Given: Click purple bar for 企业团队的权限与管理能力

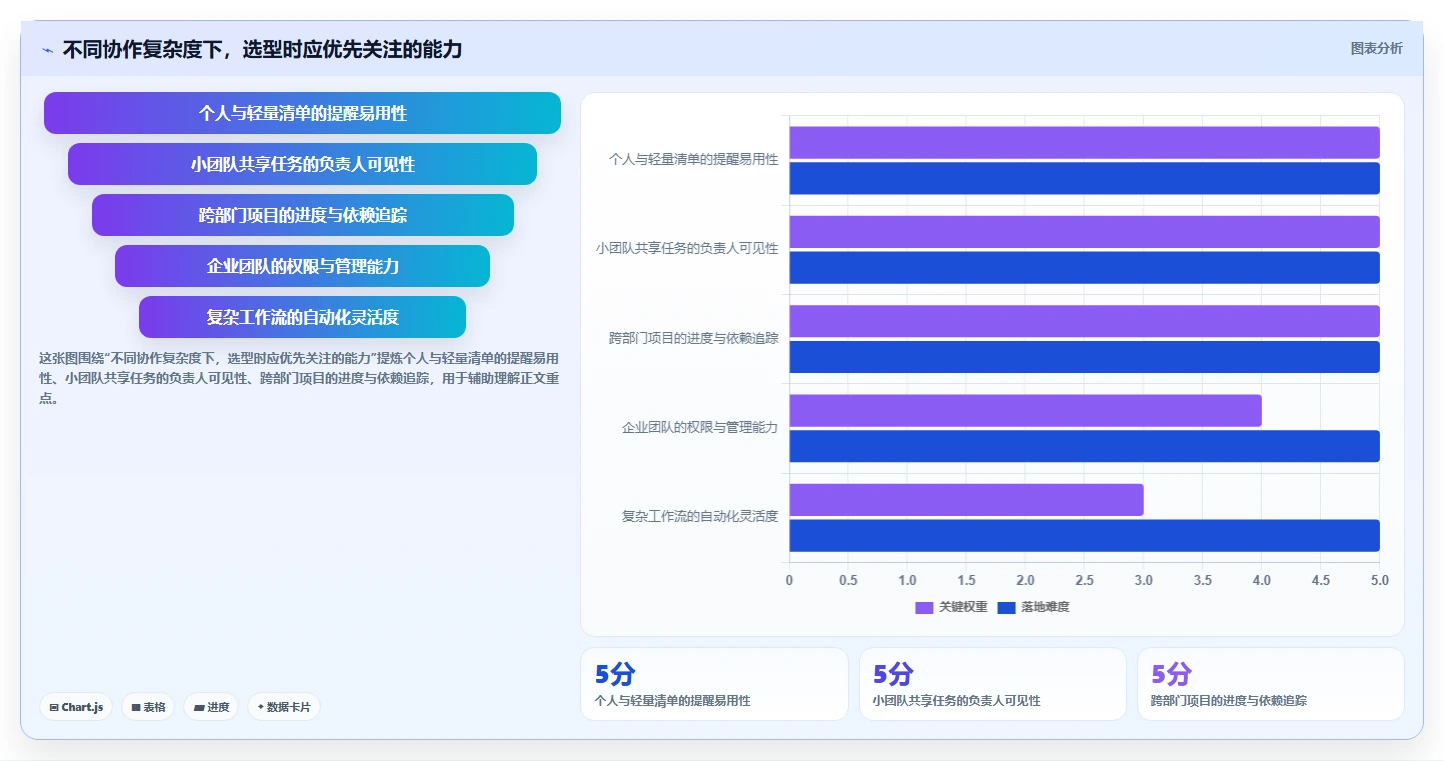Looking at the screenshot, I should click(x=1025, y=410).
